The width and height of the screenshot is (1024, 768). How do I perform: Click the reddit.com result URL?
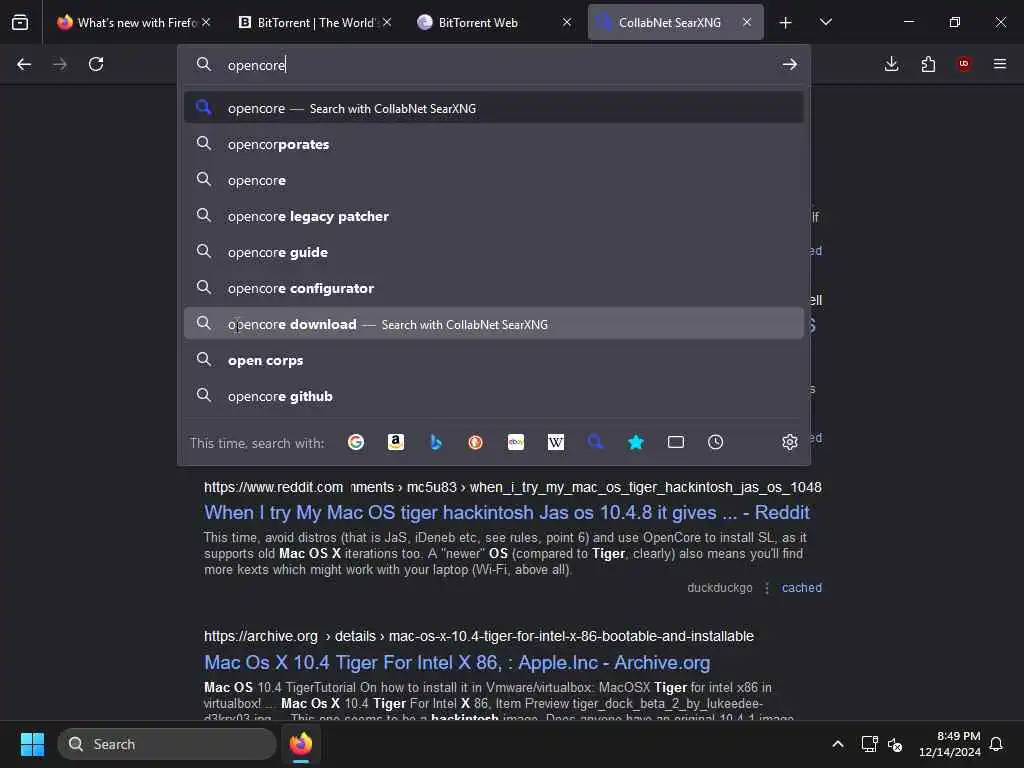click(513, 487)
